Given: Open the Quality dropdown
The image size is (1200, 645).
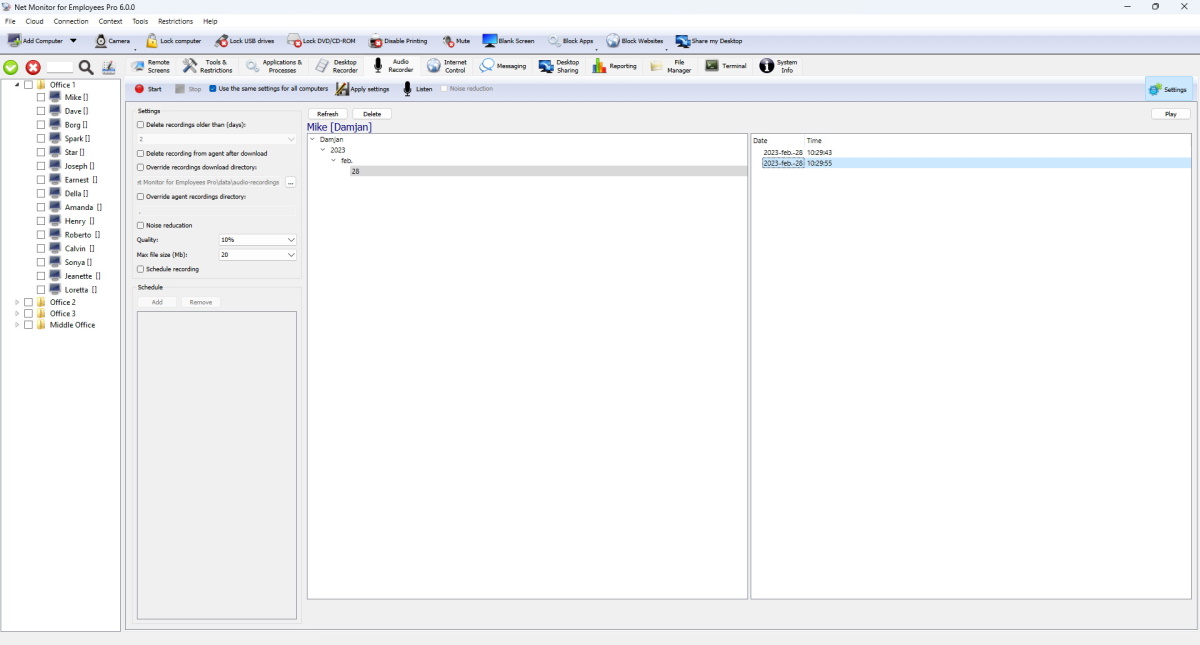Looking at the screenshot, I should coord(258,240).
